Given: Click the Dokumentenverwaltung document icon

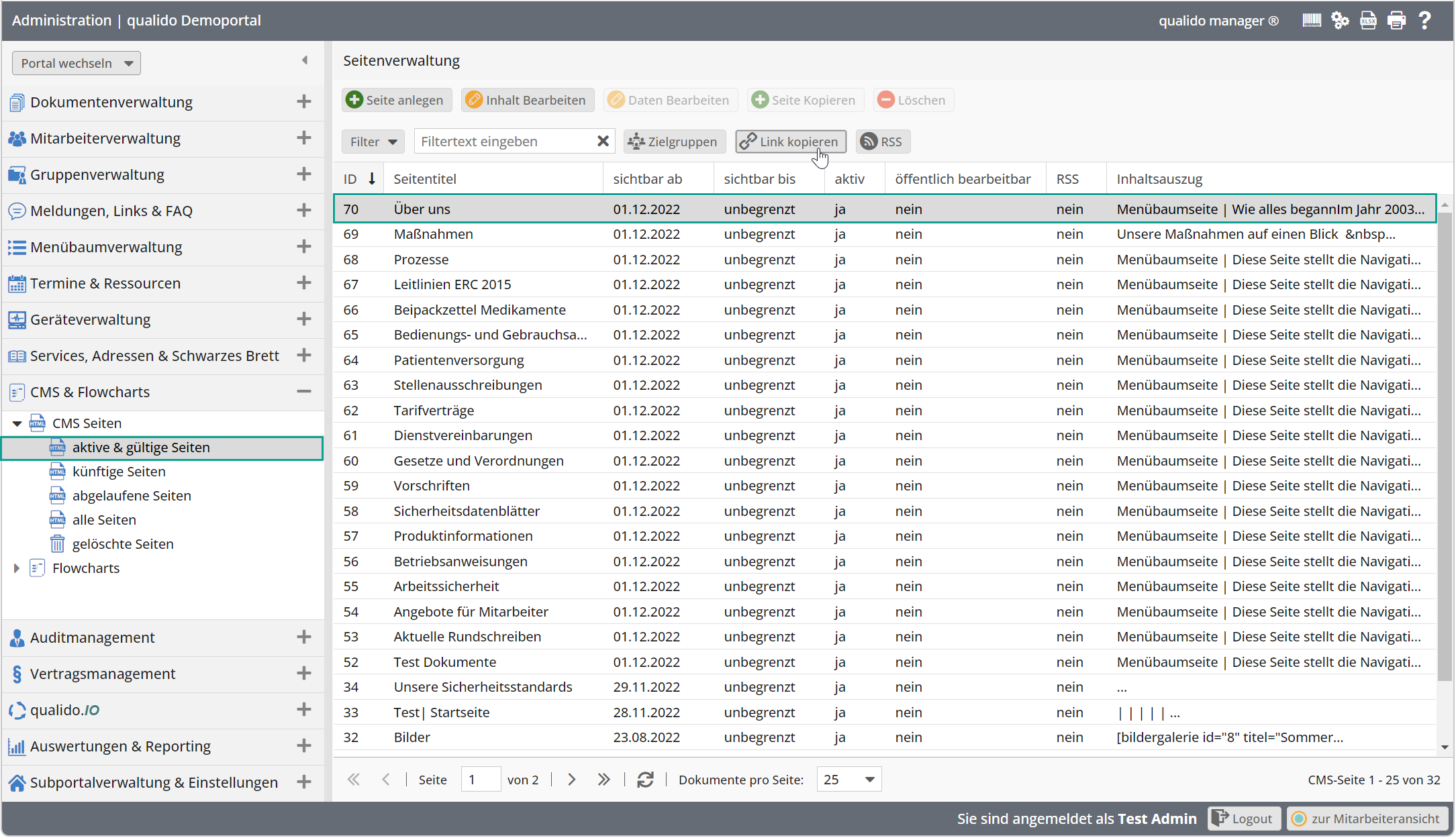Looking at the screenshot, I should click(x=17, y=103).
